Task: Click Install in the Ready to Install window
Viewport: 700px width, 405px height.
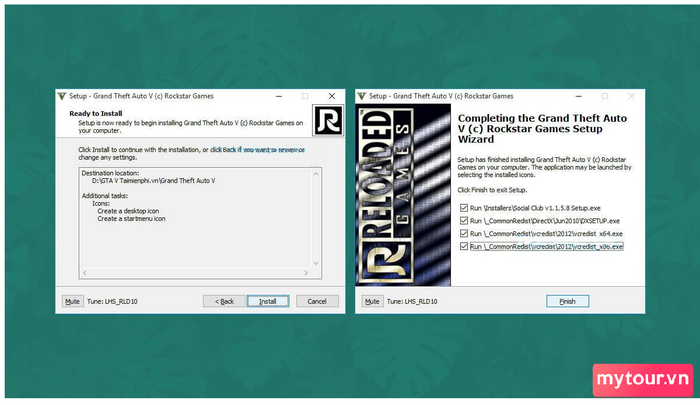Action: [x=268, y=301]
